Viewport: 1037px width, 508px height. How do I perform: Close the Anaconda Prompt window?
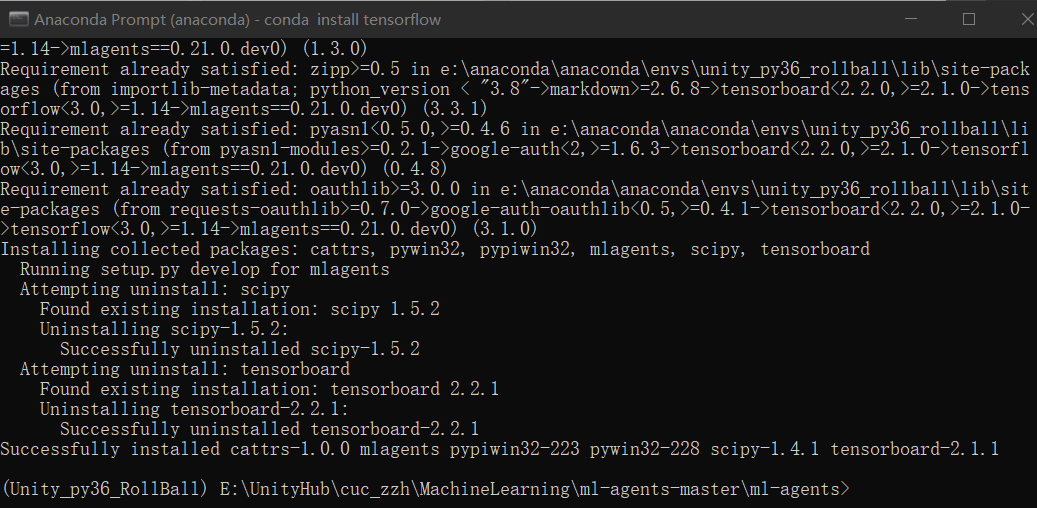point(1015,19)
